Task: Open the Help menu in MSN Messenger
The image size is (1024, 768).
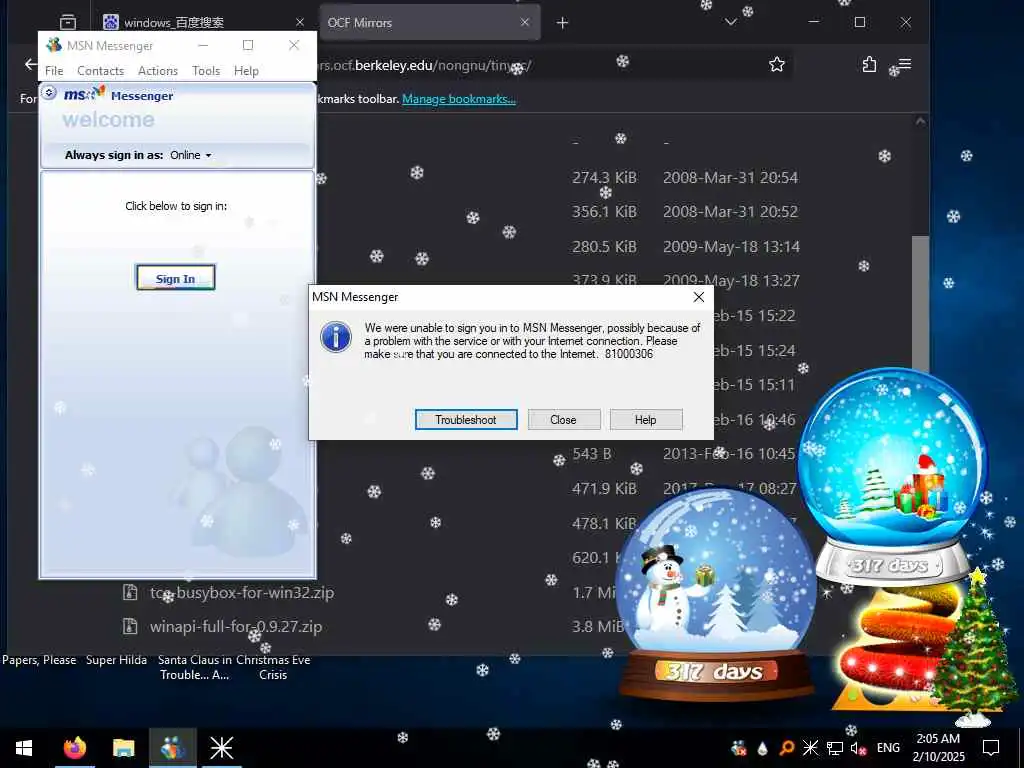Action: [246, 71]
